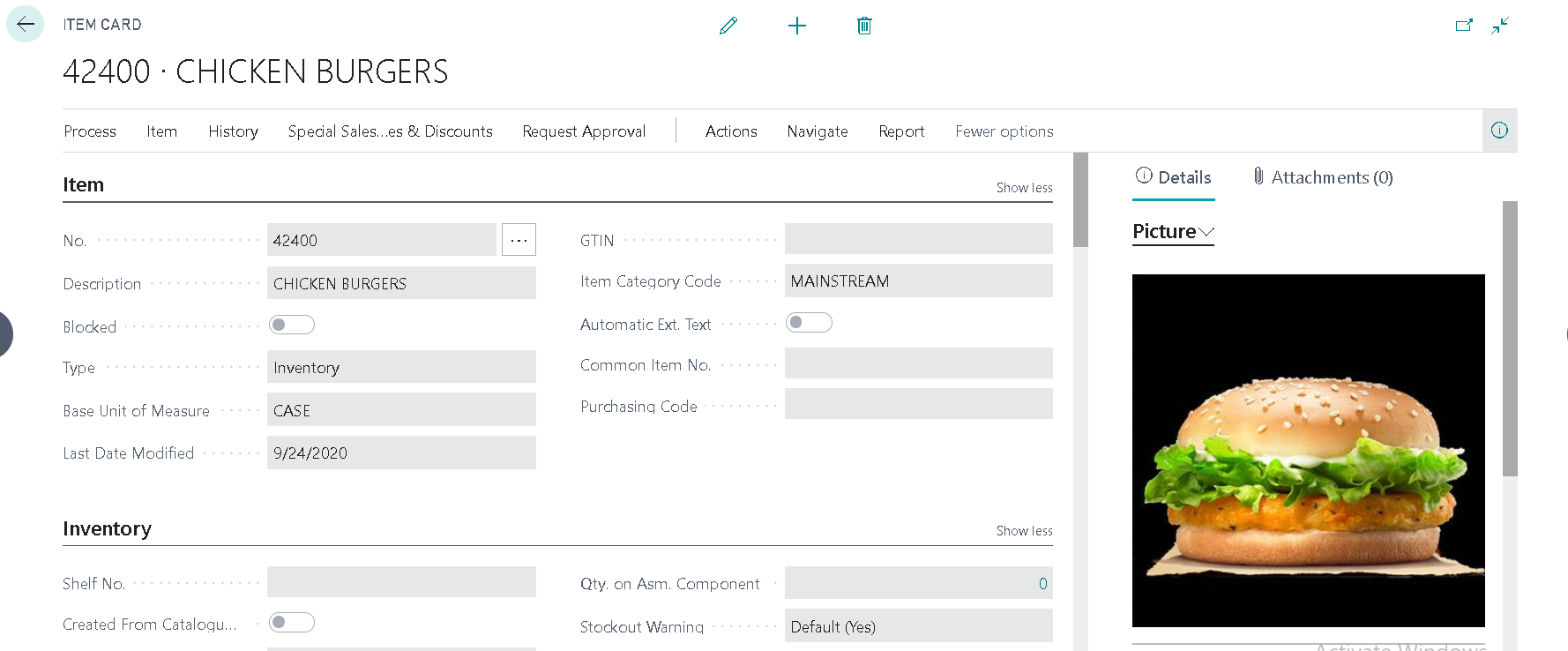Click the back arrow button
The width and height of the screenshot is (1568, 651).
coord(25,24)
